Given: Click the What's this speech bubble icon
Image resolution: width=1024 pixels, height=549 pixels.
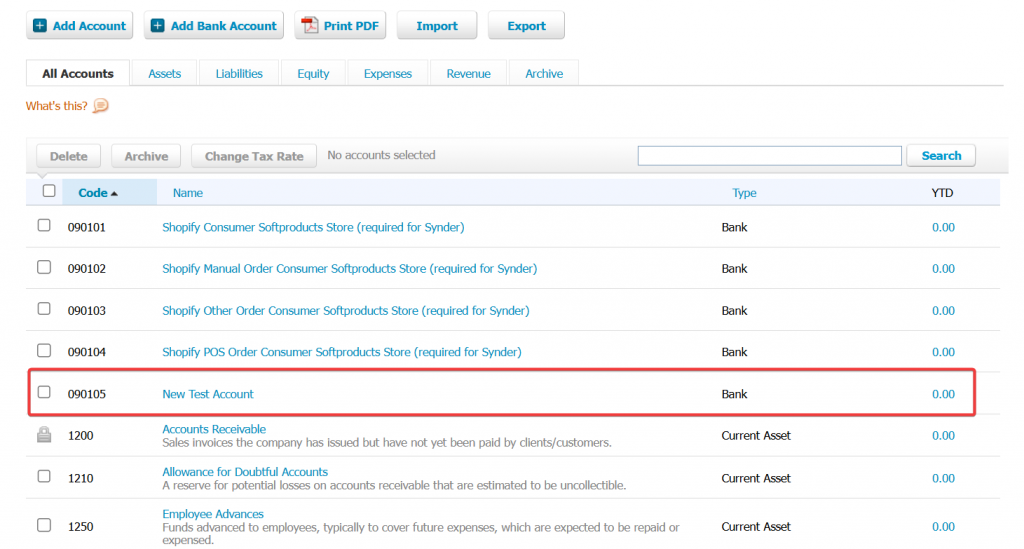Looking at the screenshot, I should 101,106.
